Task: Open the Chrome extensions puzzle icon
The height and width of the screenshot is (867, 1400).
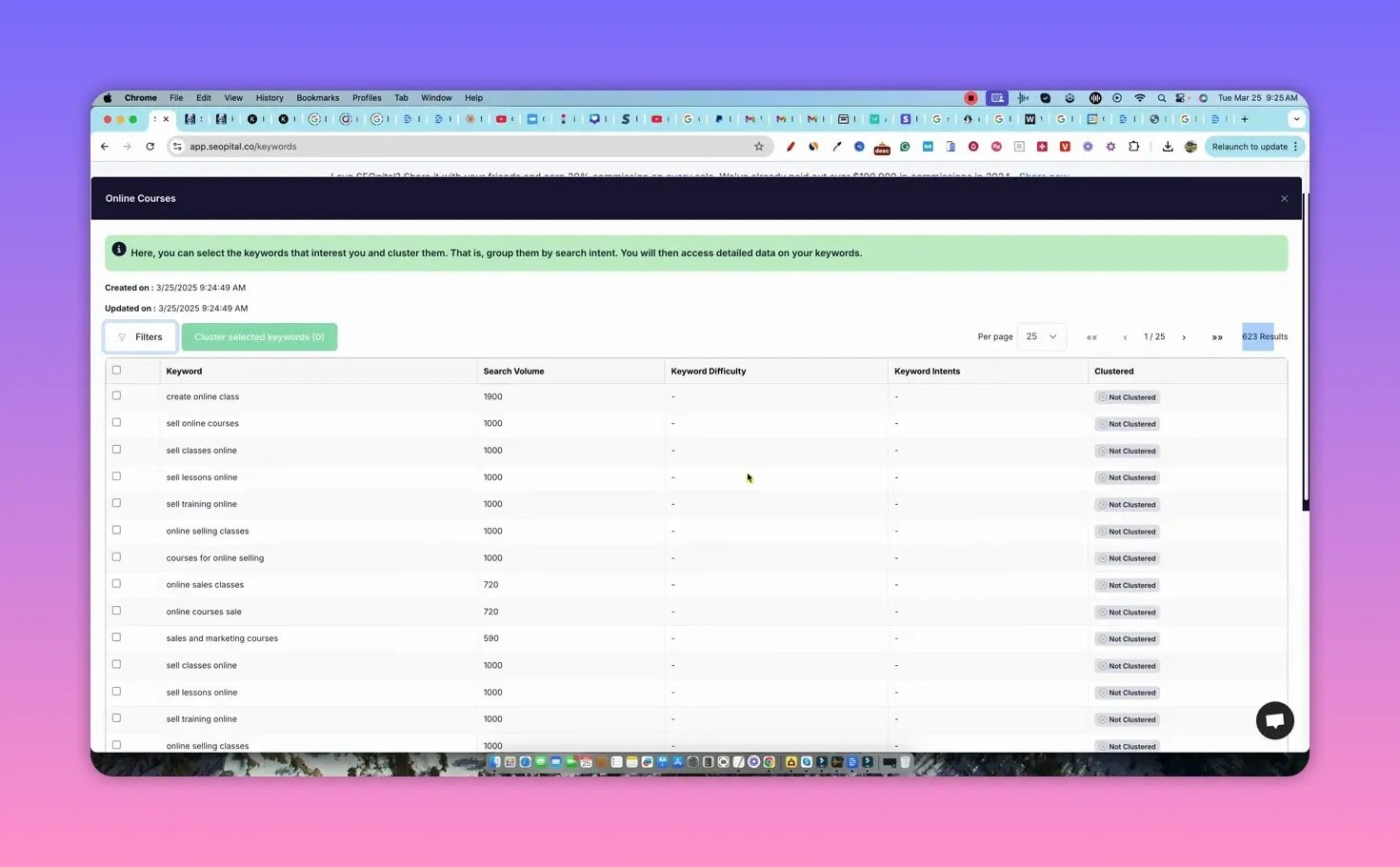Action: tap(1133, 147)
